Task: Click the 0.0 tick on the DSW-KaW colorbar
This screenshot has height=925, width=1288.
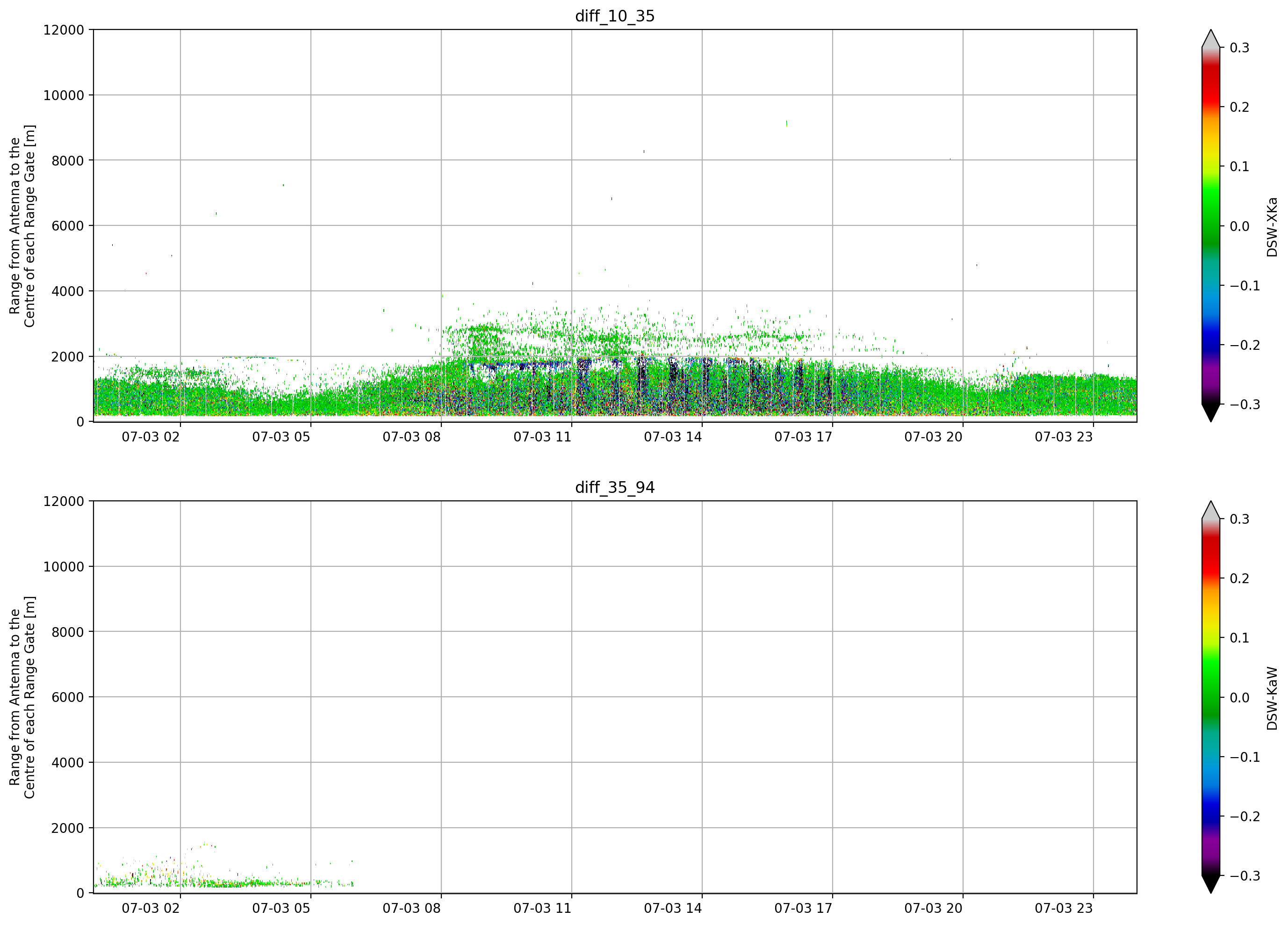Action: [x=1240, y=698]
